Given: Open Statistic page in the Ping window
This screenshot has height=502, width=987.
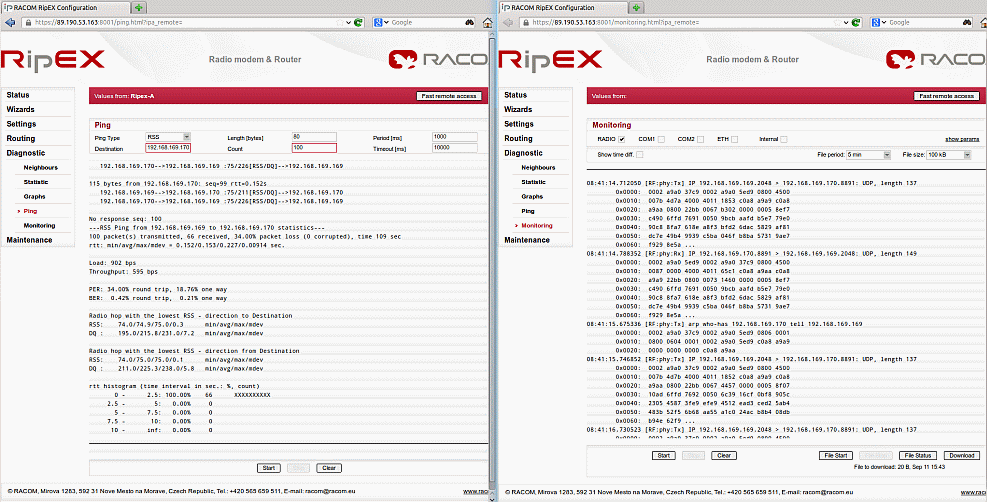Looking at the screenshot, I should [36, 182].
